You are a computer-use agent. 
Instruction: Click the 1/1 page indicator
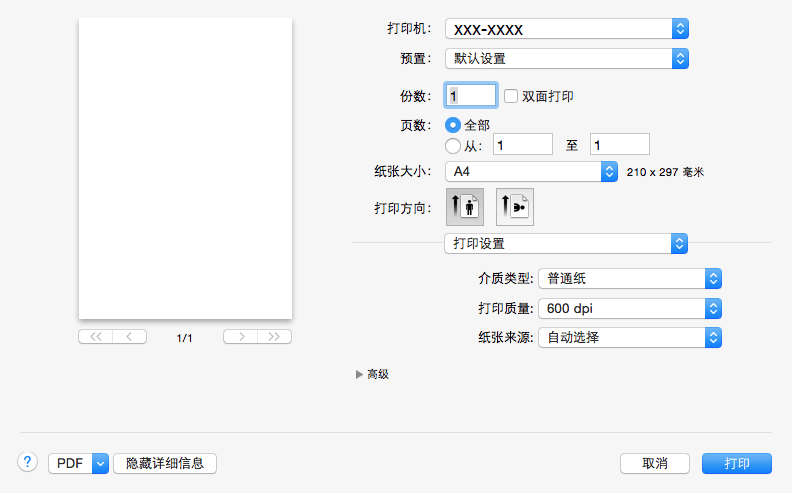point(184,338)
